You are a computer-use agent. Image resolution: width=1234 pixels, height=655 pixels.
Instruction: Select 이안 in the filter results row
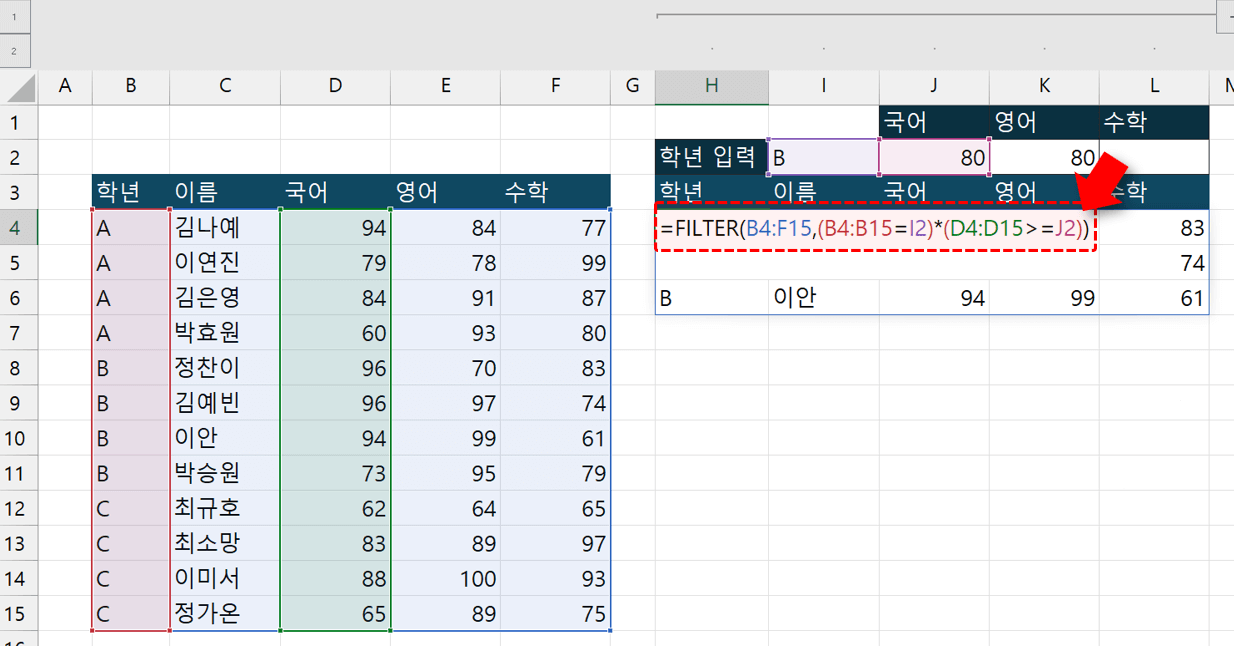click(x=823, y=298)
